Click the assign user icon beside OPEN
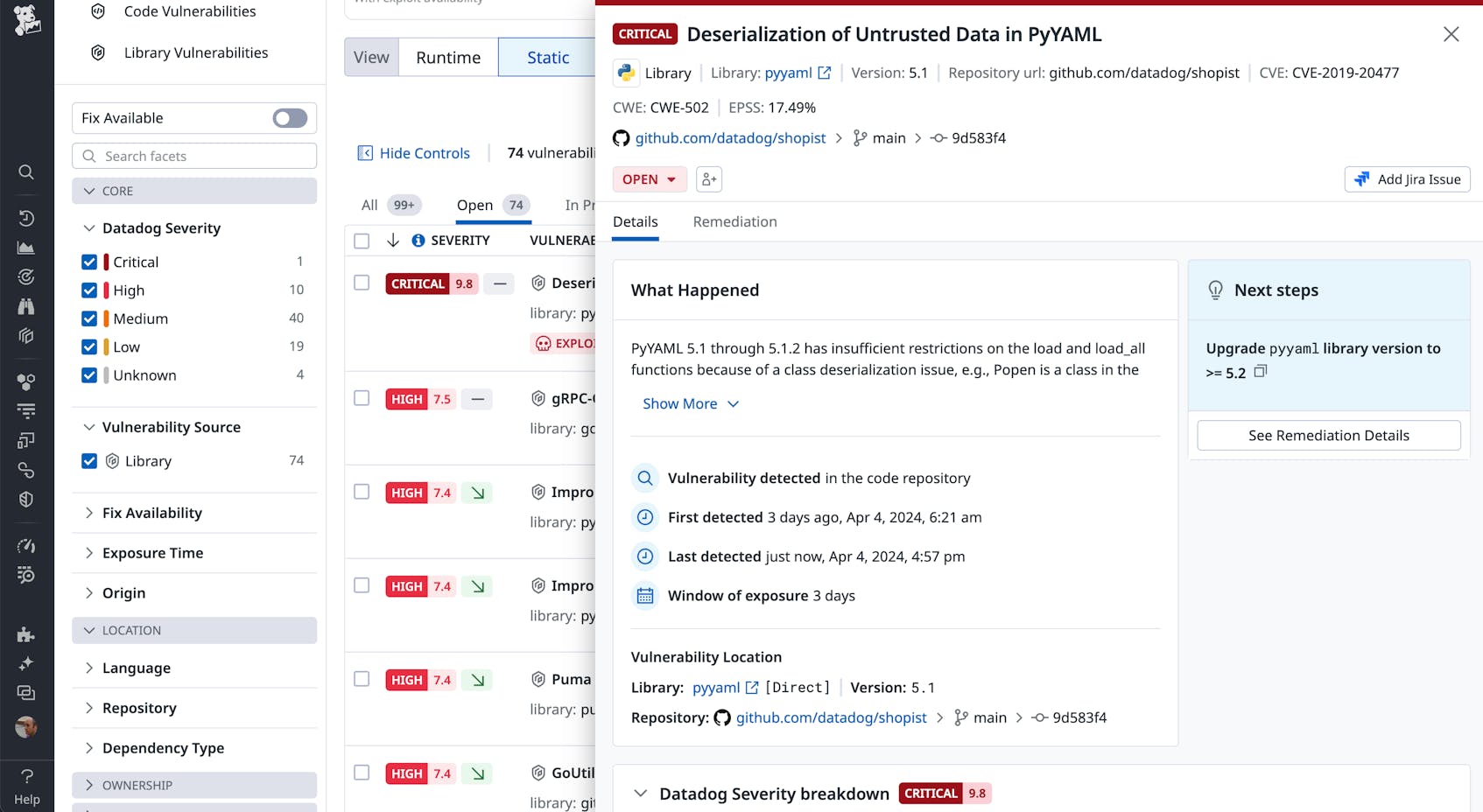This screenshot has height=812, width=1483. pyautogui.click(x=709, y=179)
